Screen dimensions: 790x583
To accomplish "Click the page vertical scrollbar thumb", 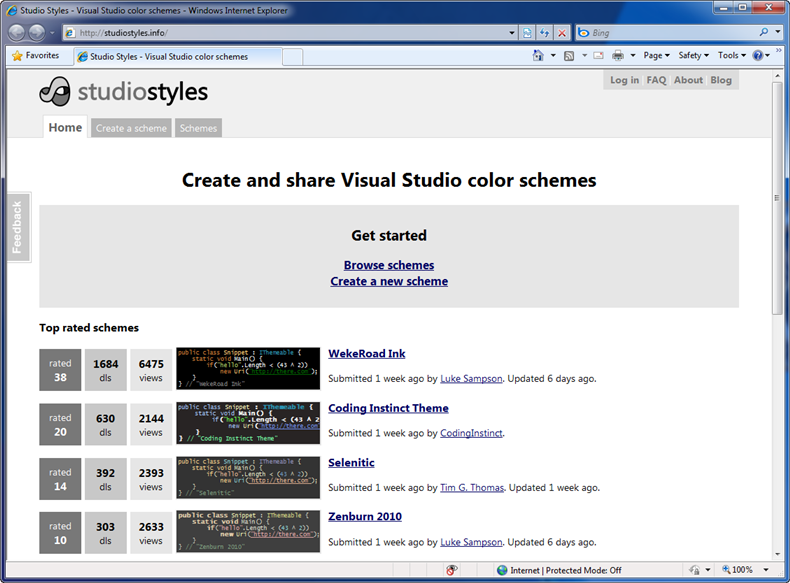I will click(776, 198).
